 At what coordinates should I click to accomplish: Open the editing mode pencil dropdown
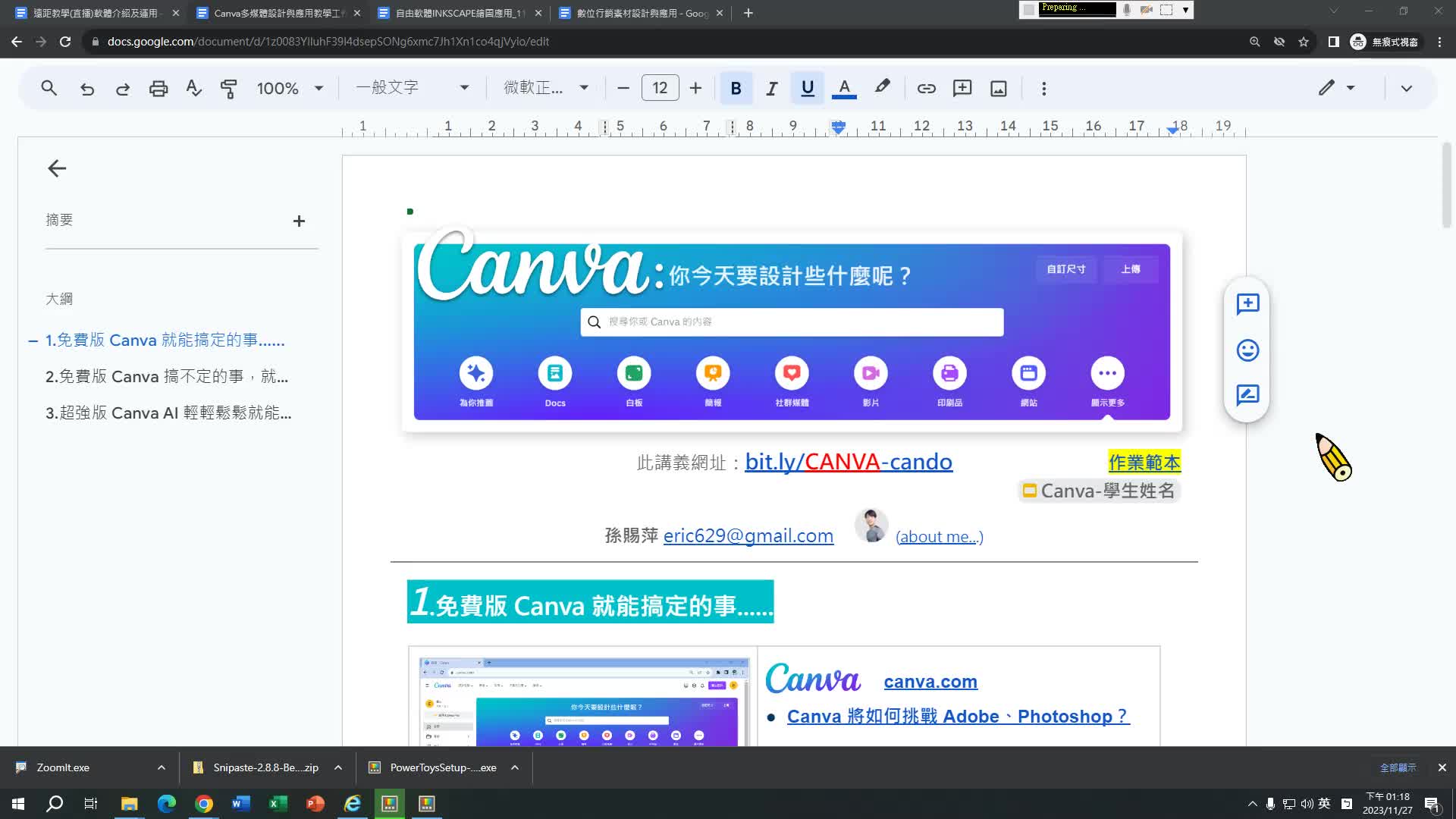[1336, 88]
